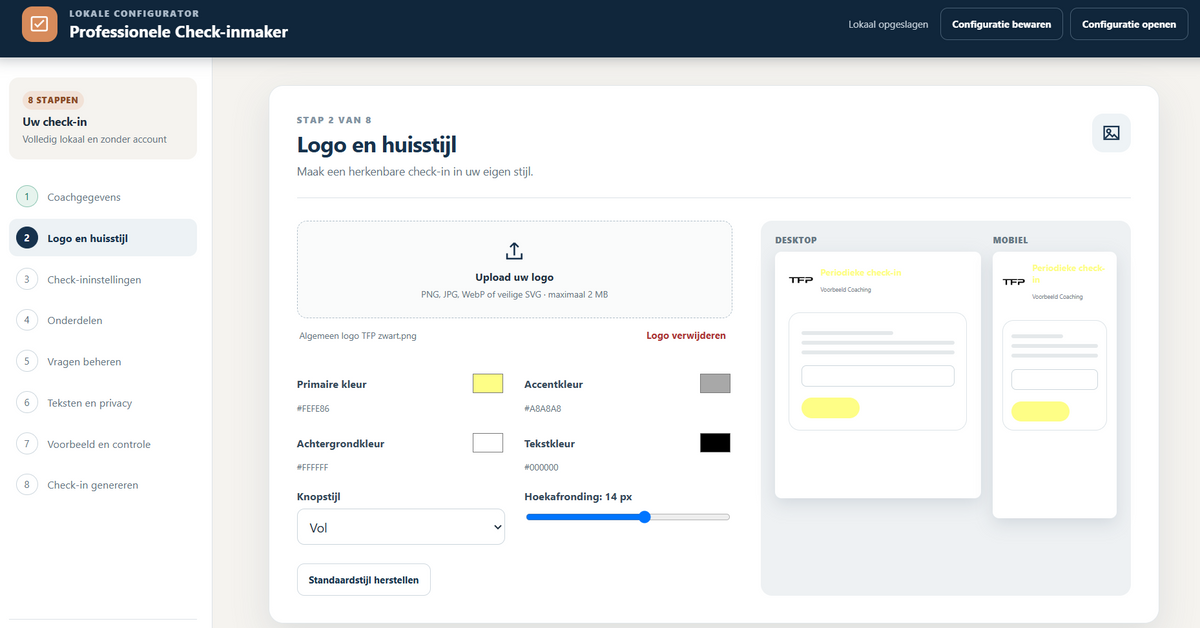1200x628 pixels.
Task: Click the #000000 hex value
Action: pos(541,467)
